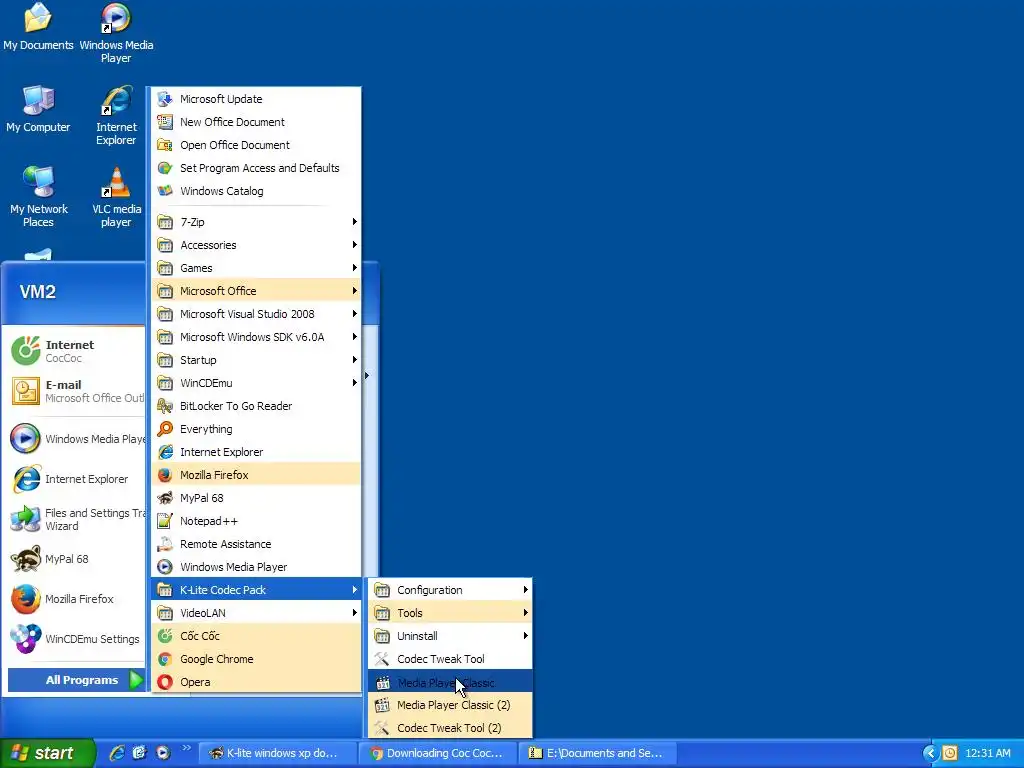Select Codec Tweak Tool (2) entry
Screen dimensions: 1024x768
coord(450,728)
